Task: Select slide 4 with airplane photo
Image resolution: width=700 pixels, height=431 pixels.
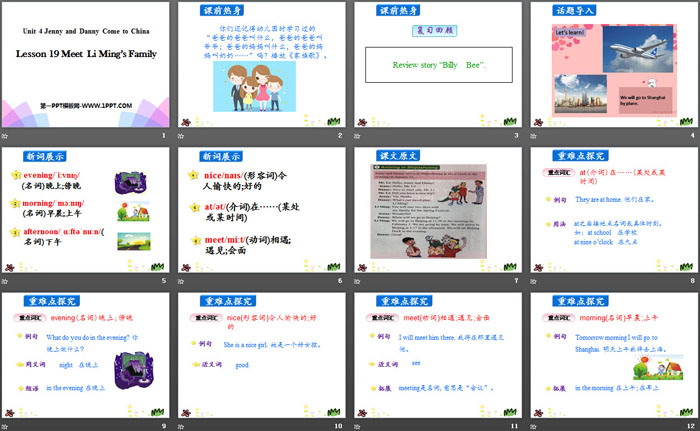Action: pos(614,64)
